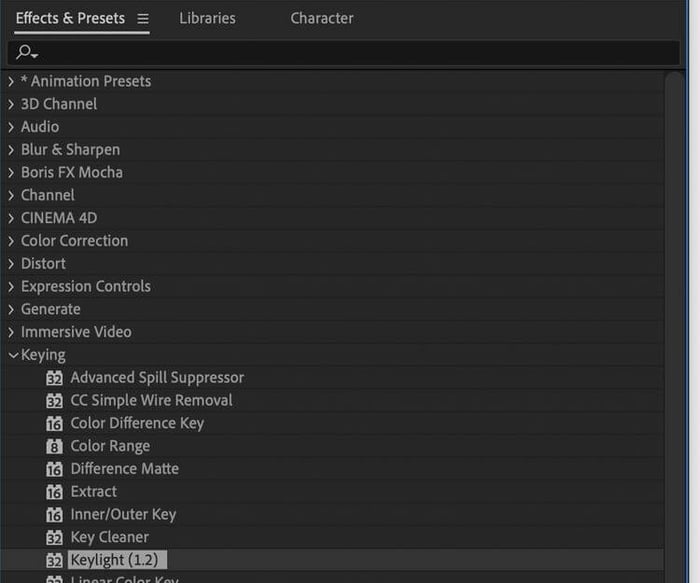Select the Keylight (1.2) effect
Screen dimensions: 700x583
tap(117, 560)
